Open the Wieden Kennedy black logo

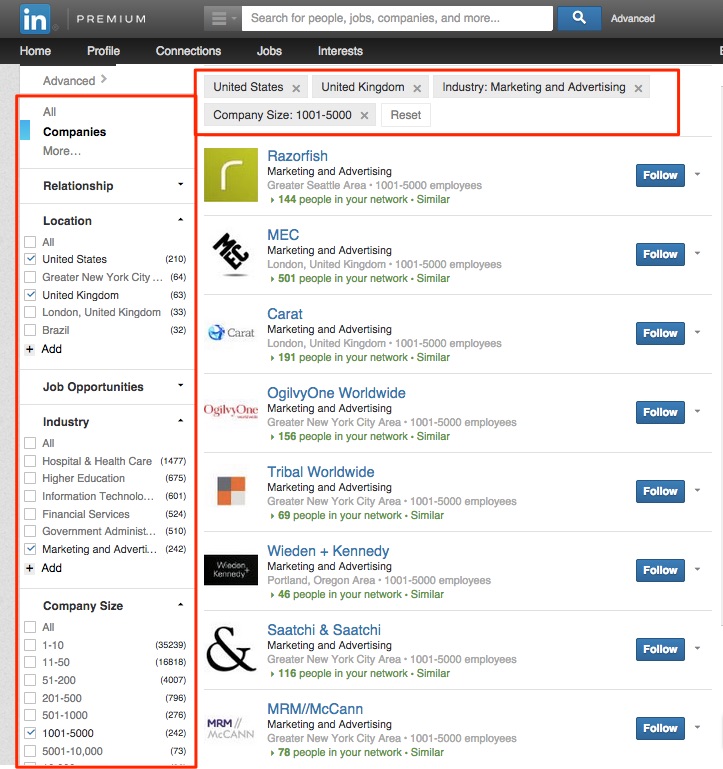231,570
